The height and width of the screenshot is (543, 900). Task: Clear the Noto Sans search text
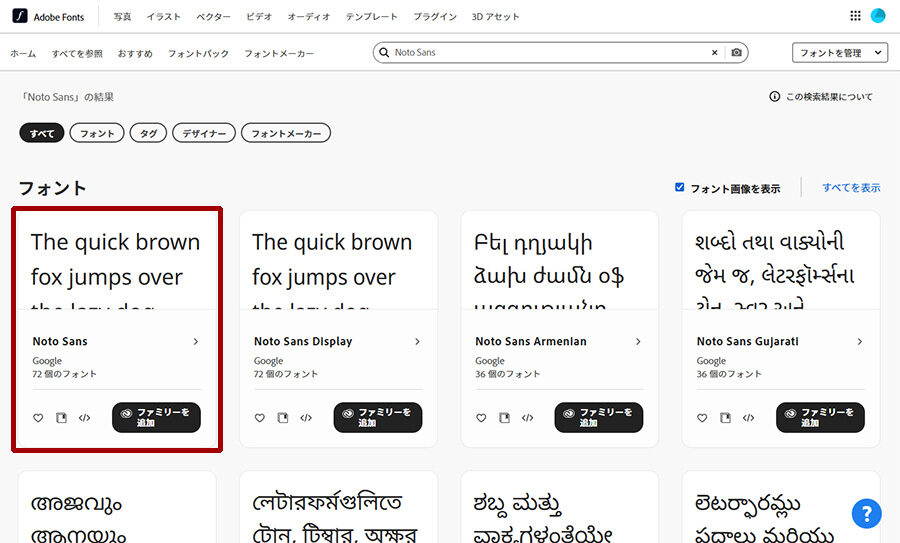(715, 52)
